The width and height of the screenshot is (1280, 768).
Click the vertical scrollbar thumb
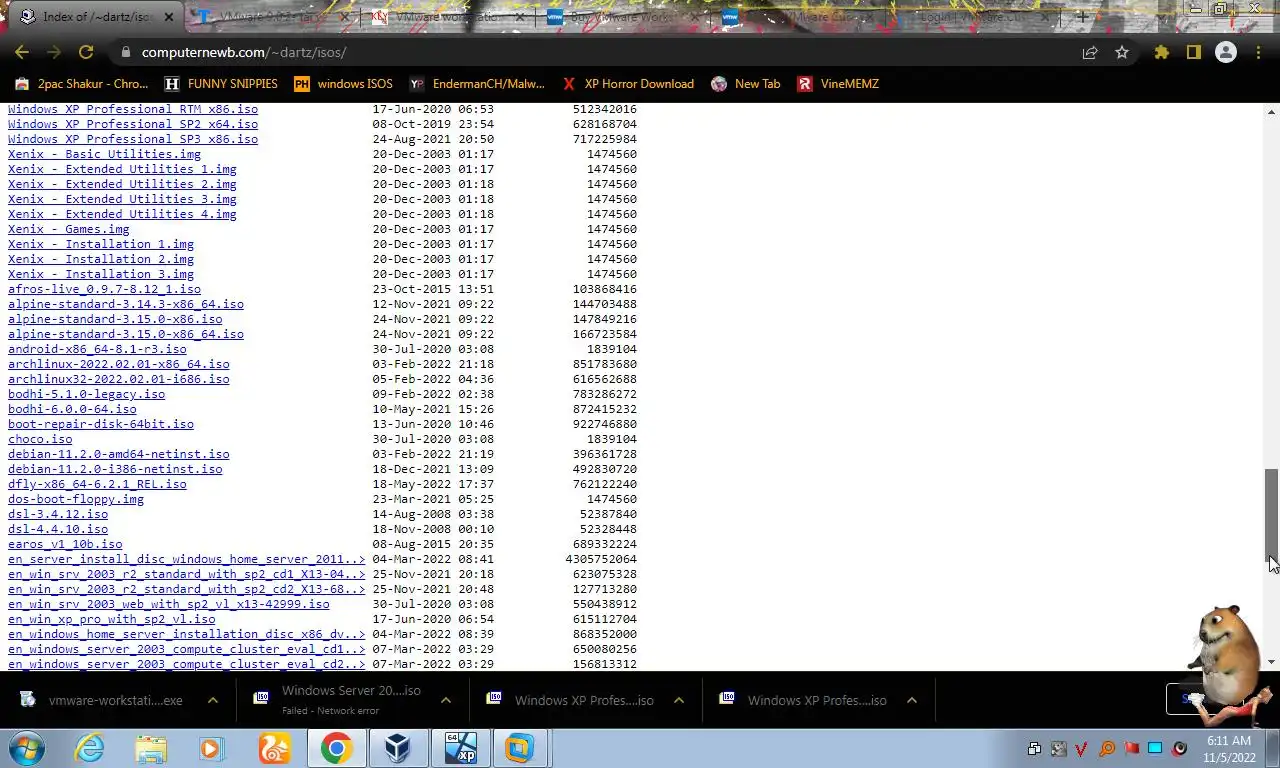[1271, 518]
